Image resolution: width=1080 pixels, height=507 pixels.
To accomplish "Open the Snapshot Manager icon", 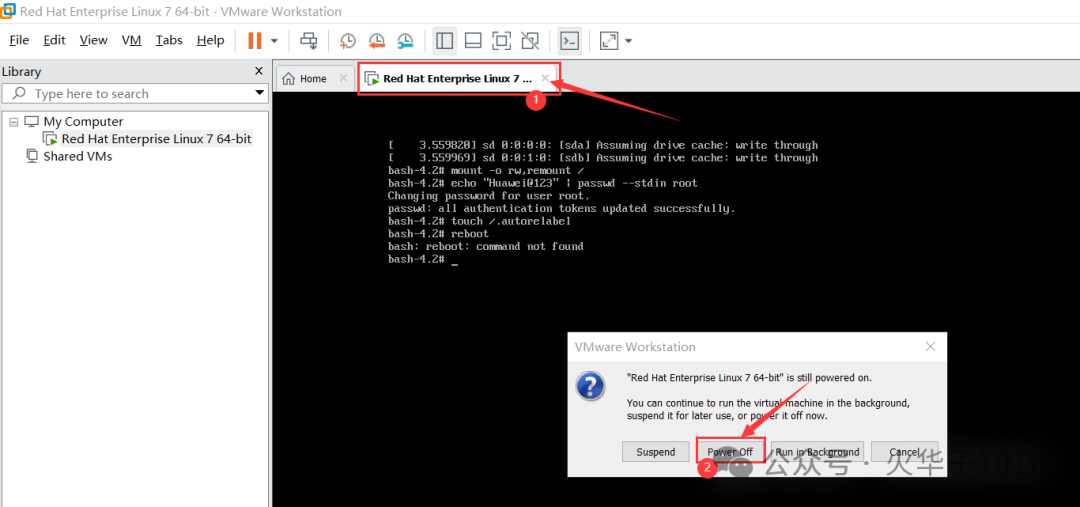I will (405, 41).
